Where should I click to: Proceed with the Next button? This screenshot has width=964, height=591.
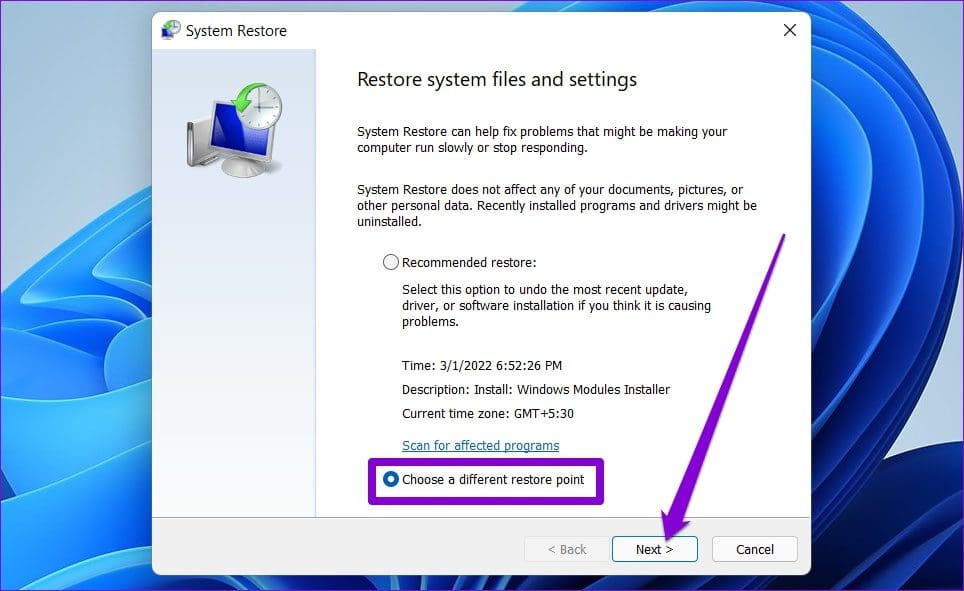click(655, 549)
